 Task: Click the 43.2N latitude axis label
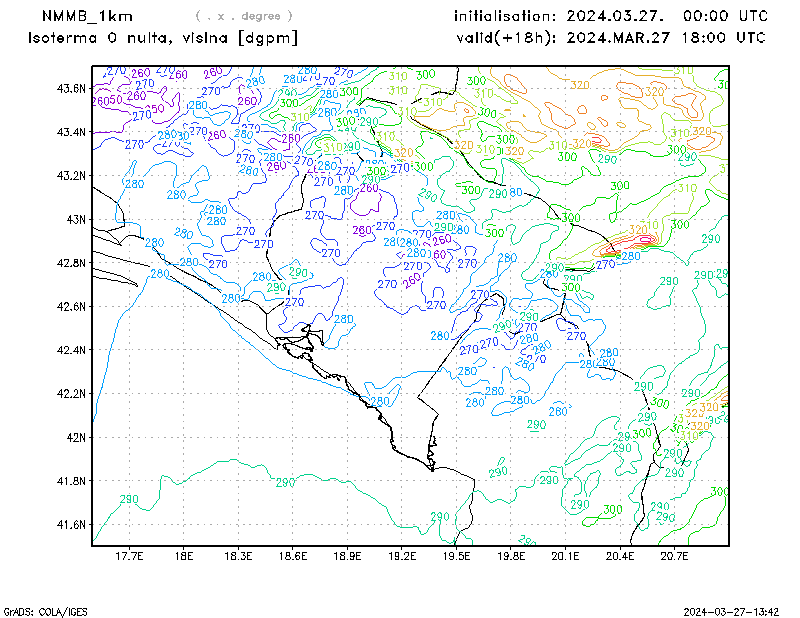tap(71, 176)
